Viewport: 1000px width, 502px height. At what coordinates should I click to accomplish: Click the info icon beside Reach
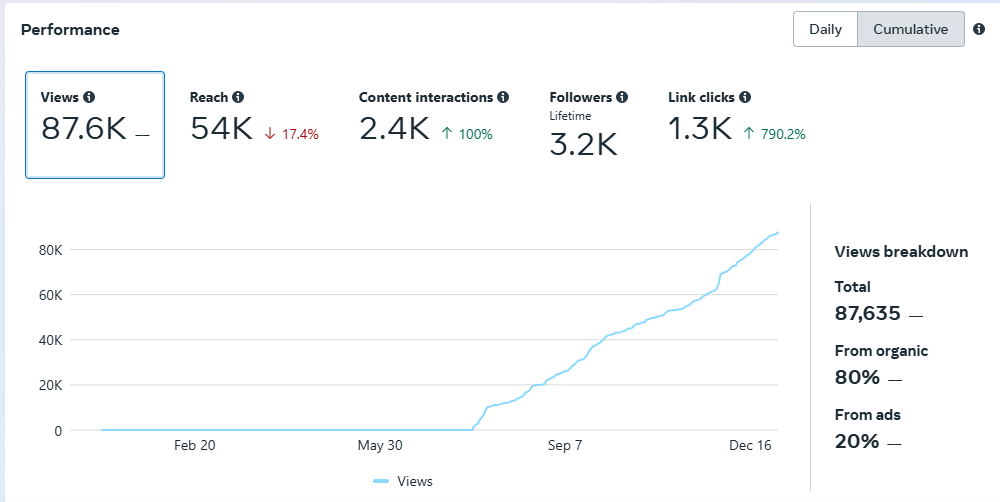click(238, 97)
